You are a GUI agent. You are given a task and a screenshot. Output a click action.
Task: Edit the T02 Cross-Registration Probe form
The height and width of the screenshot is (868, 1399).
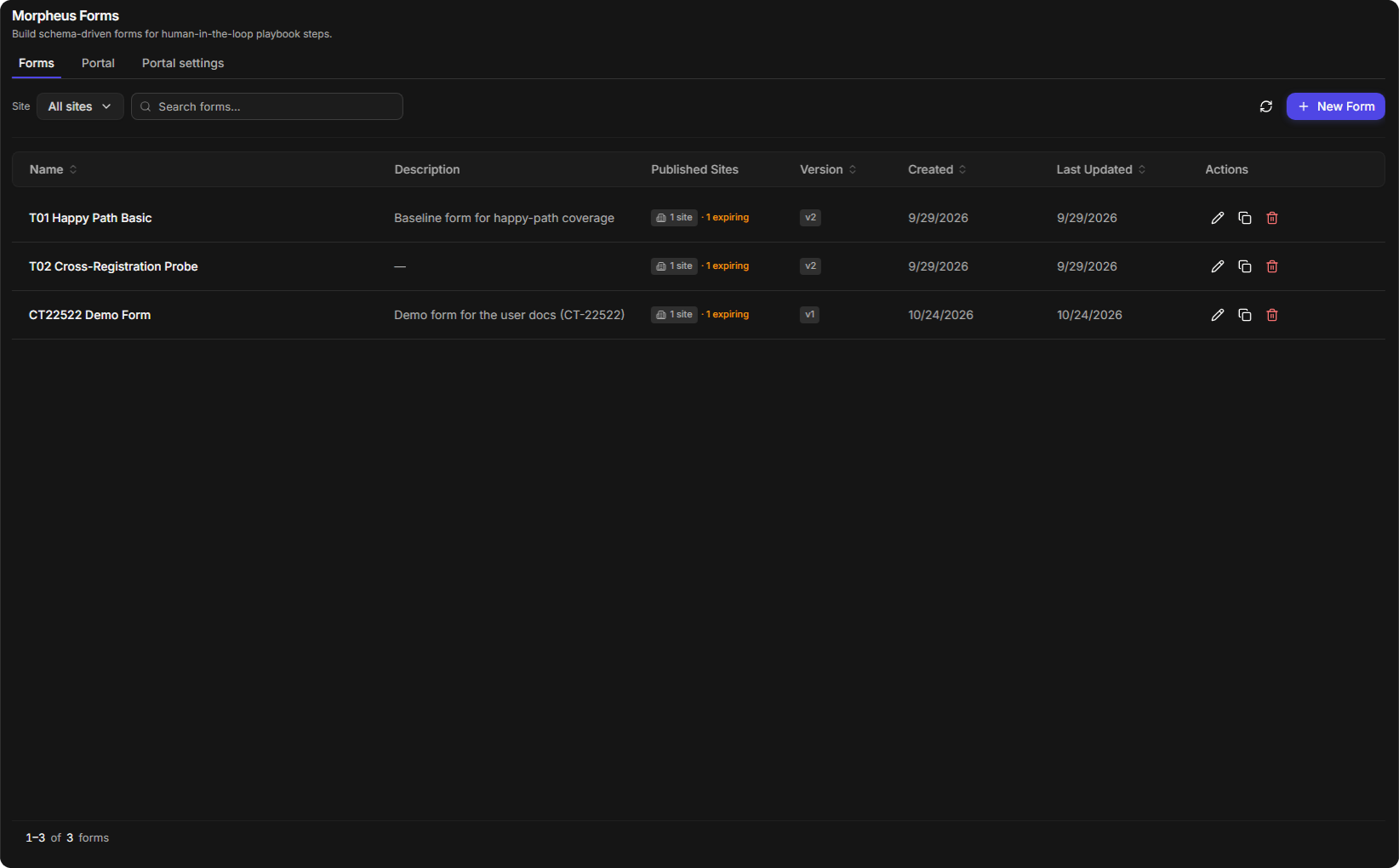tap(1218, 266)
